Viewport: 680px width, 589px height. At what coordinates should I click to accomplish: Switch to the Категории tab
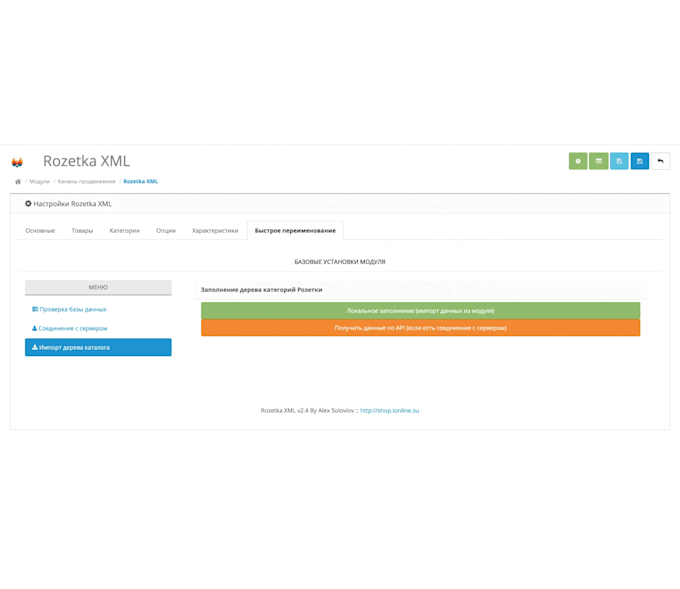(x=124, y=231)
